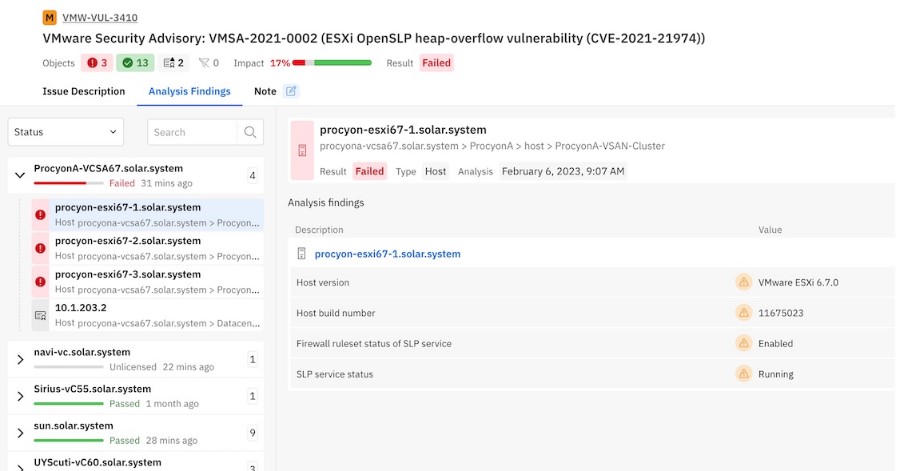The height and width of the screenshot is (471, 900).
Task: Click the red failed objects count 3
Action: click(97, 63)
